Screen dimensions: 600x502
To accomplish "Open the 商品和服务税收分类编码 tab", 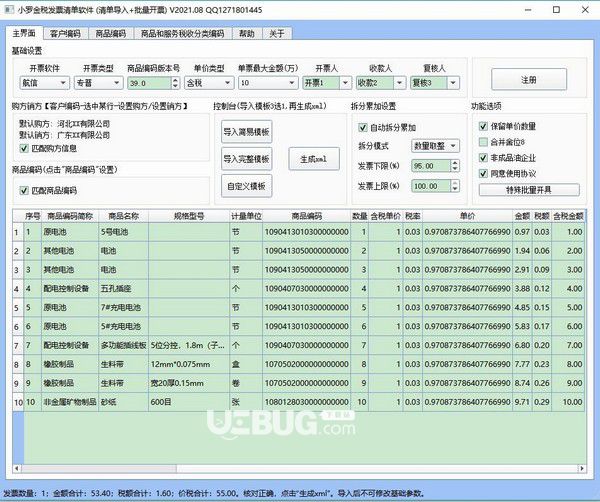I will [183, 34].
